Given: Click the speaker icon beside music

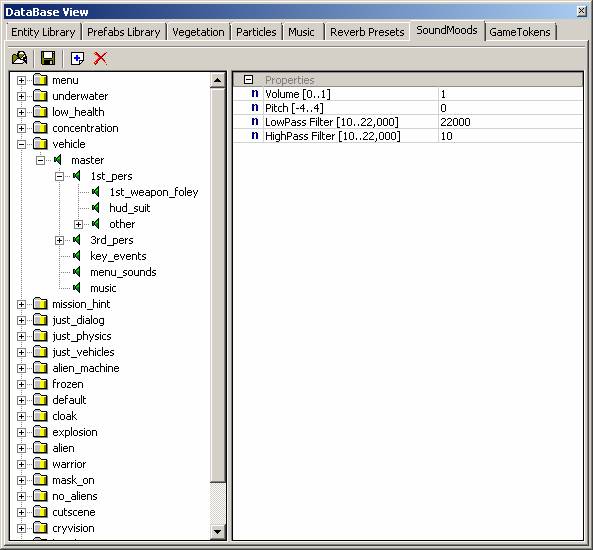Looking at the screenshot, I should point(77,288).
